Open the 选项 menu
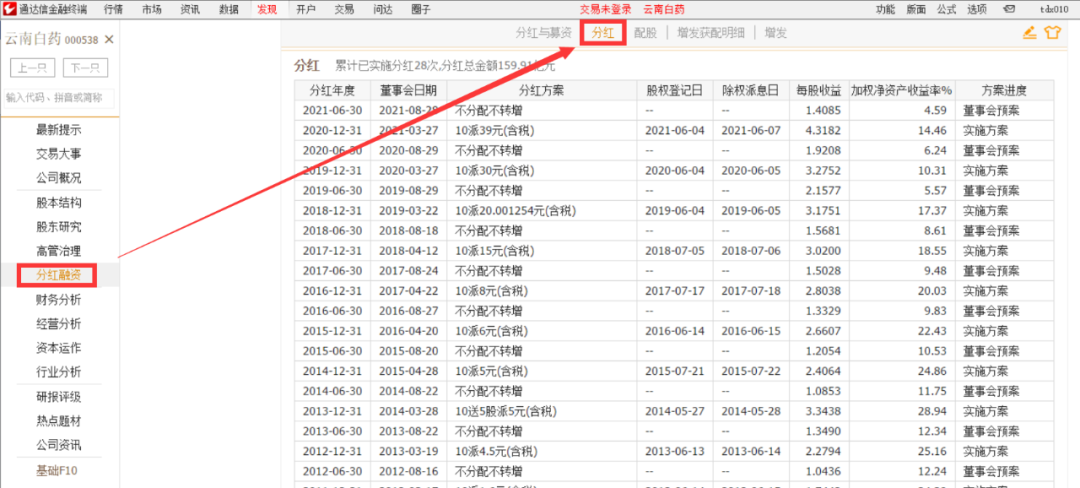Viewport: 1080px width, 488px height. click(x=977, y=9)
